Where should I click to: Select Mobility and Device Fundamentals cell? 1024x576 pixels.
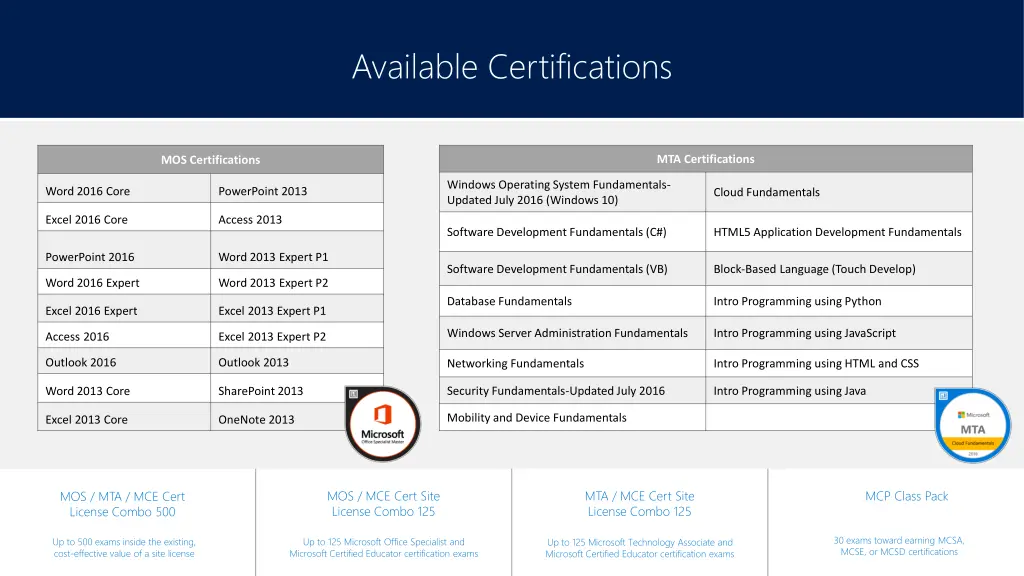(x=572, y=417)
